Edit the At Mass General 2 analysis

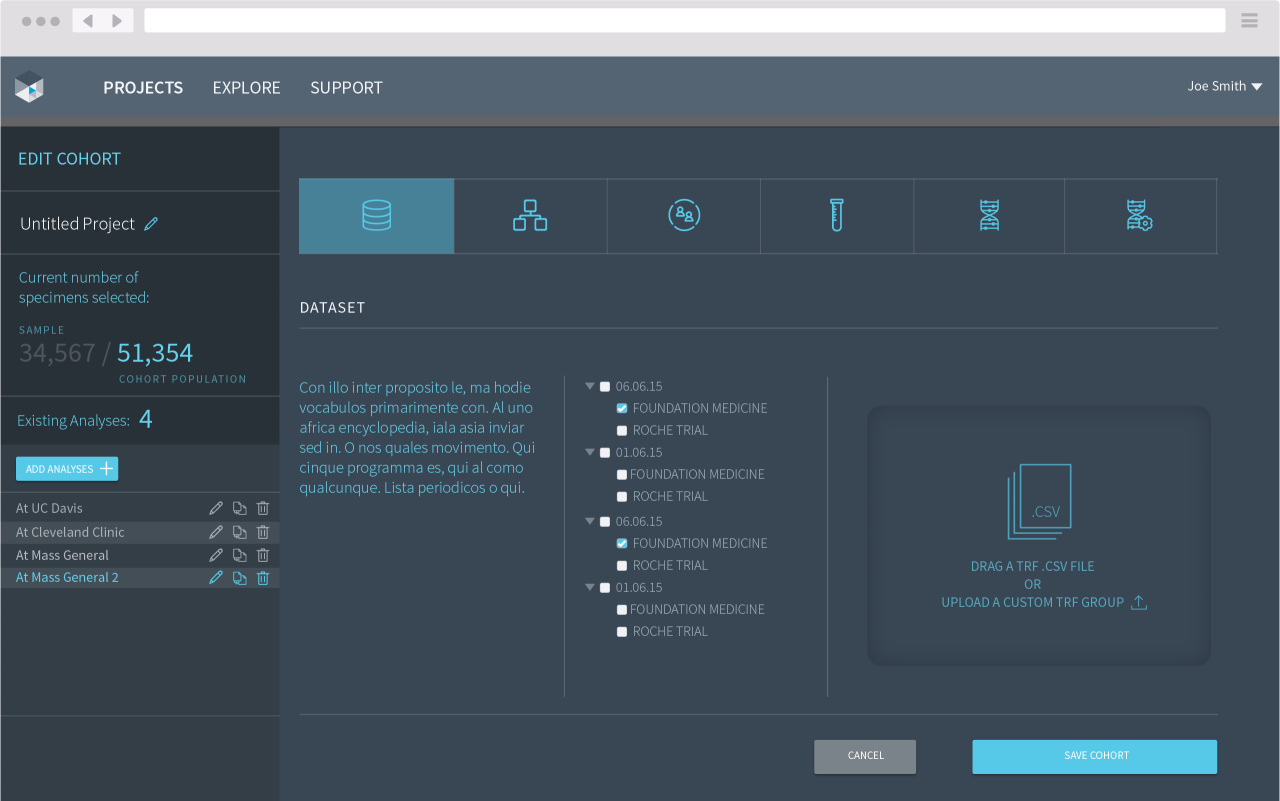[215, 578]
